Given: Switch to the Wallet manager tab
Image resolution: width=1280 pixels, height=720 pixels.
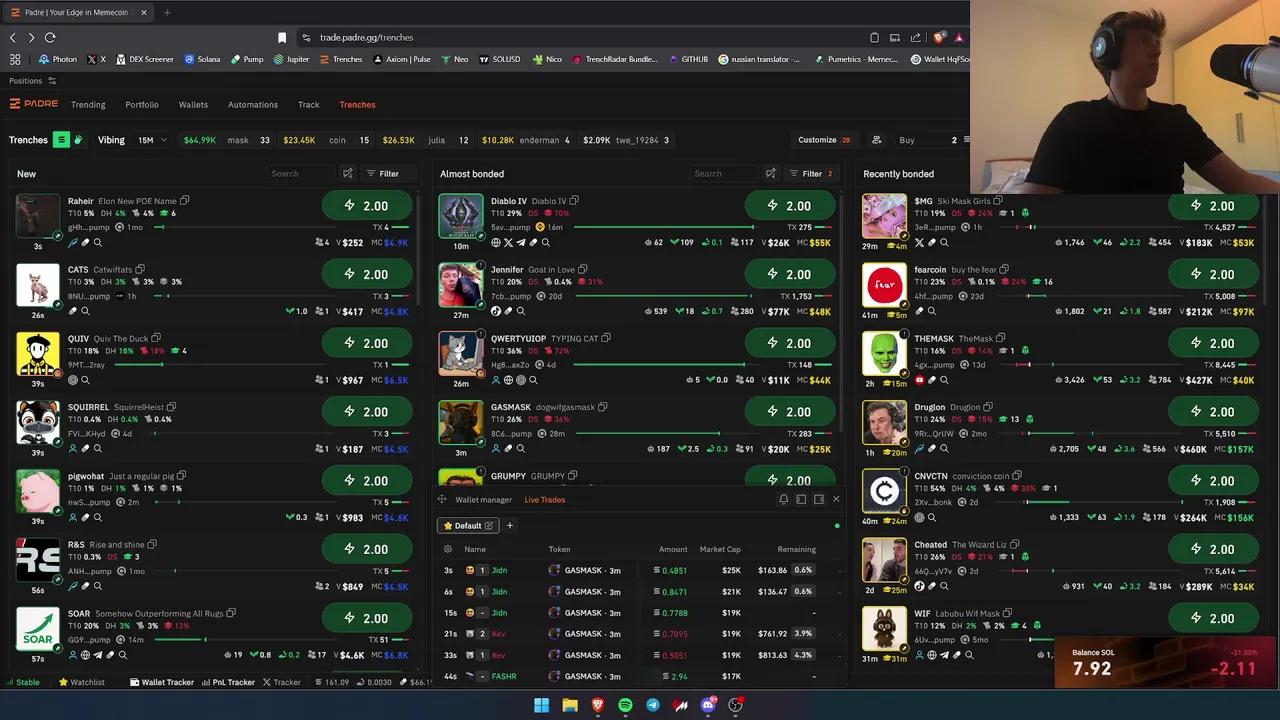Looking at the screenshot, I should click(483, 500).
